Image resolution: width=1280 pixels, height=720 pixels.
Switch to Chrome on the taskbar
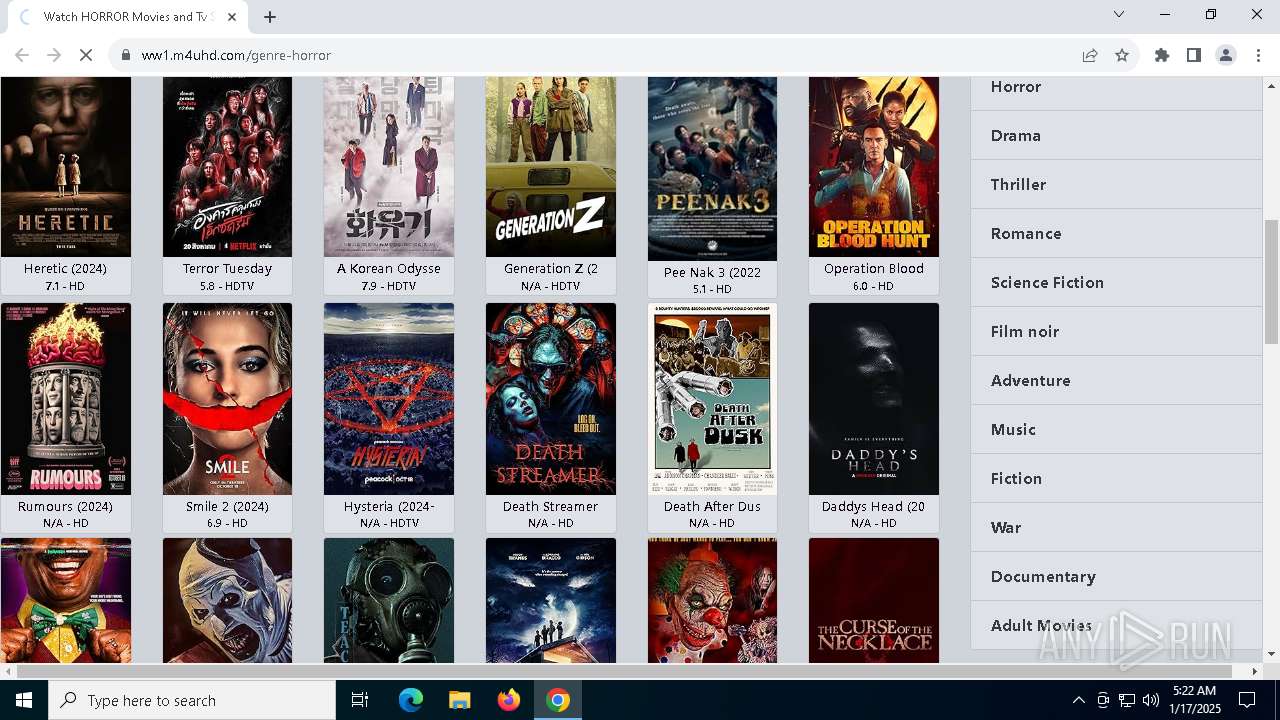click(558, 700)
